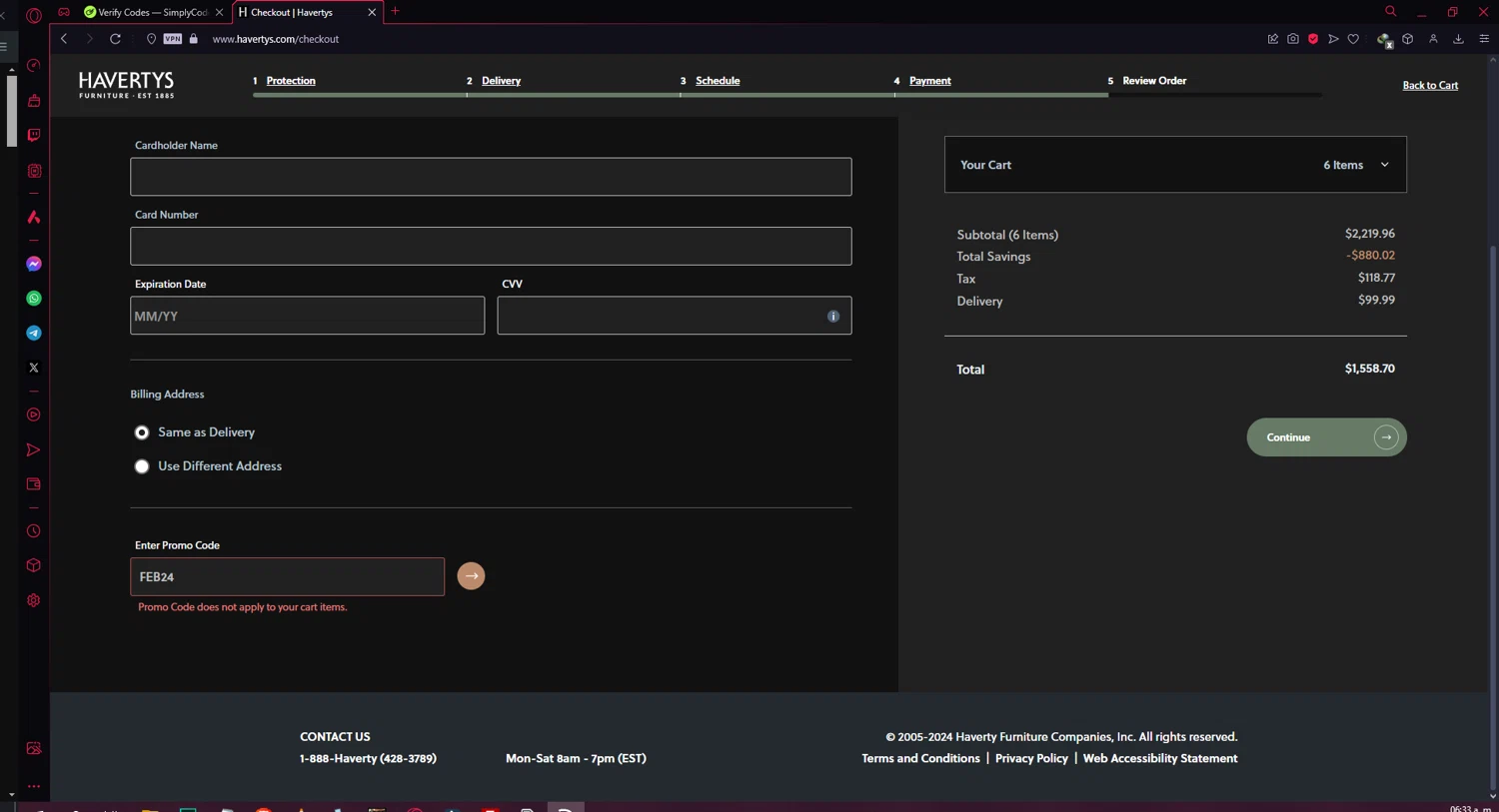
Task: Open the media Player sidebar panel
Action: pos(34,414)
